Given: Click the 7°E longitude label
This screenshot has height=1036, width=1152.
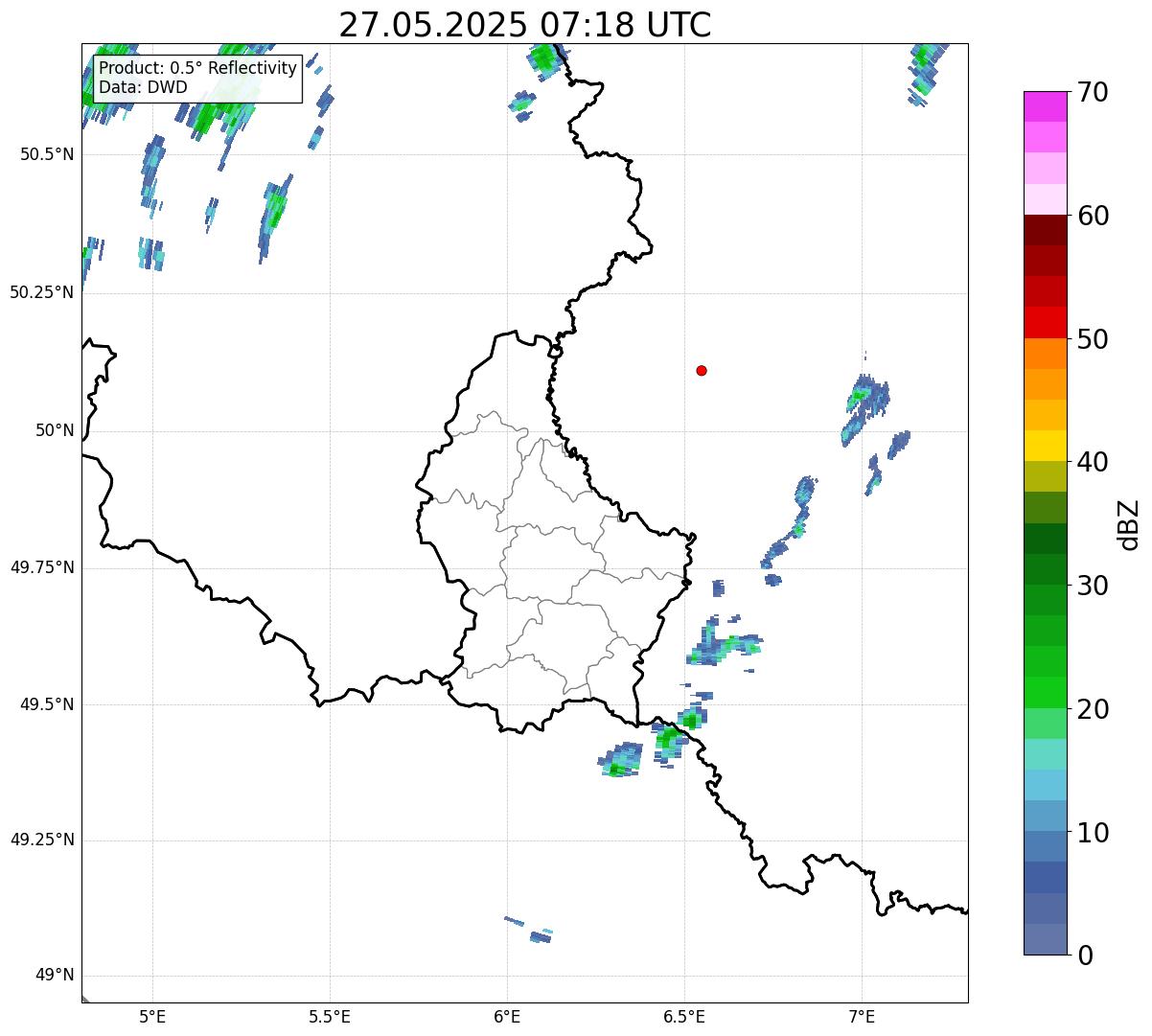Looking at the screenshot, I should pyautogui.click(x=862, y=1016).
